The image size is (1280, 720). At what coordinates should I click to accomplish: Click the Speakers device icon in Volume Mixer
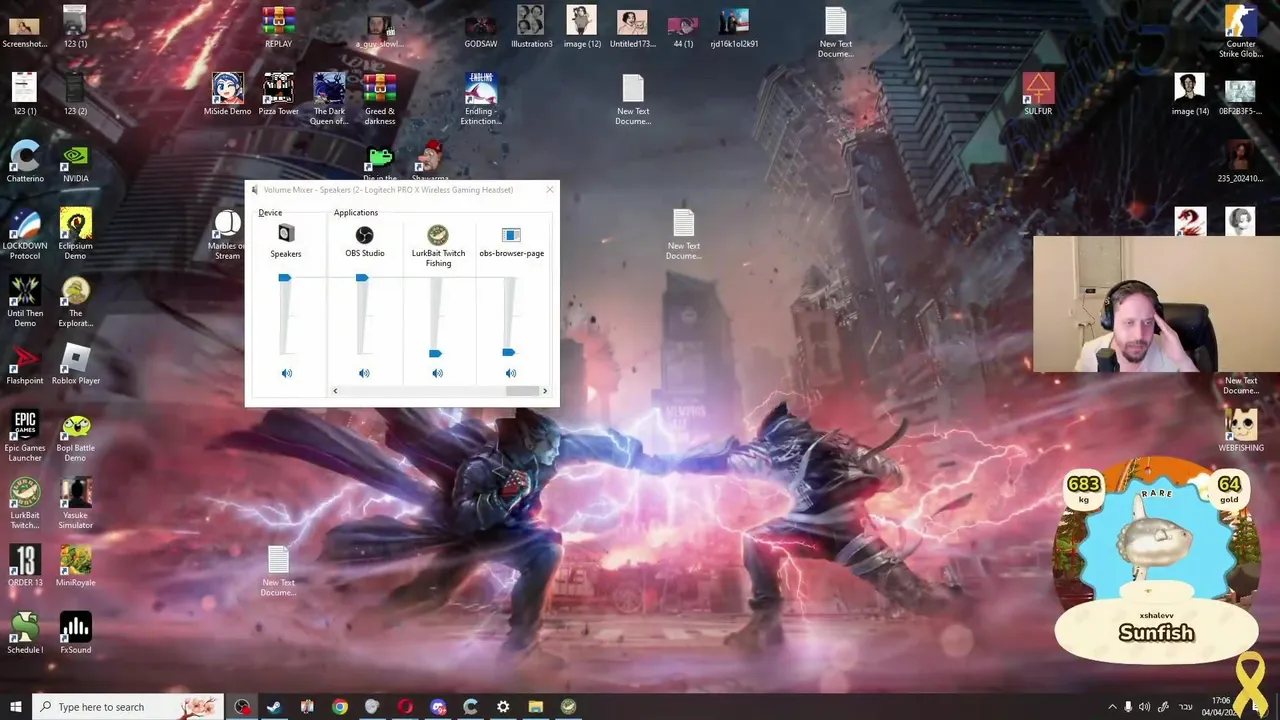286,234
